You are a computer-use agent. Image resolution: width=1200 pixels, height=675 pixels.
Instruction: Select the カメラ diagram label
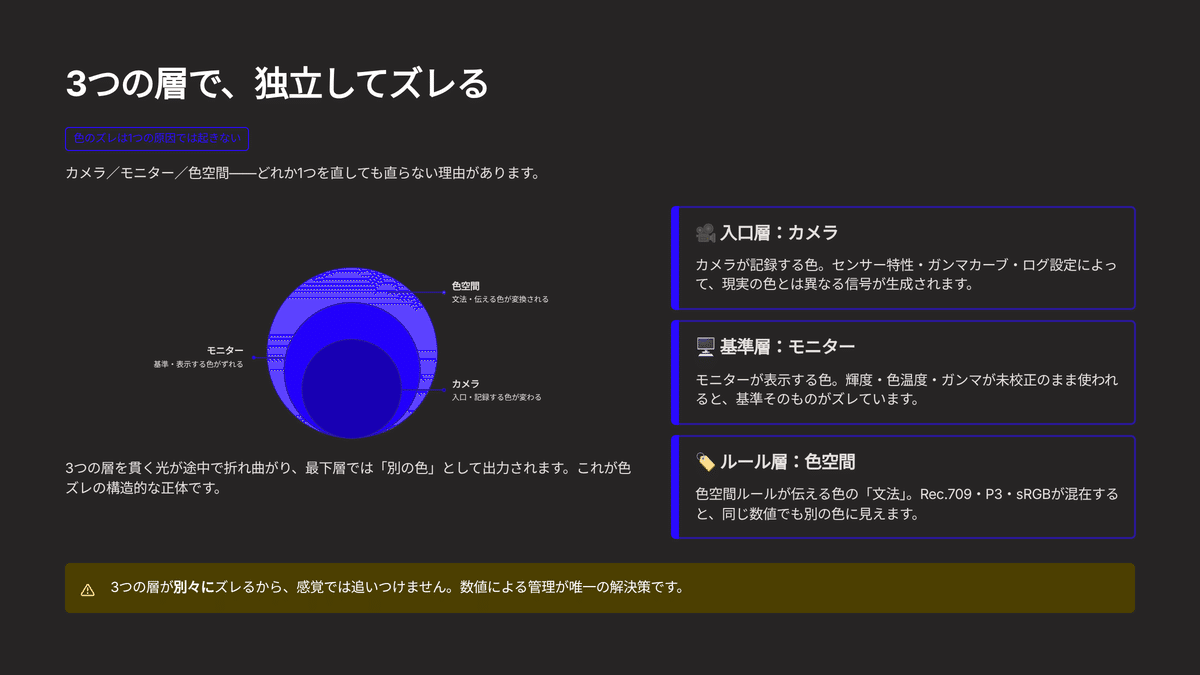467,382
